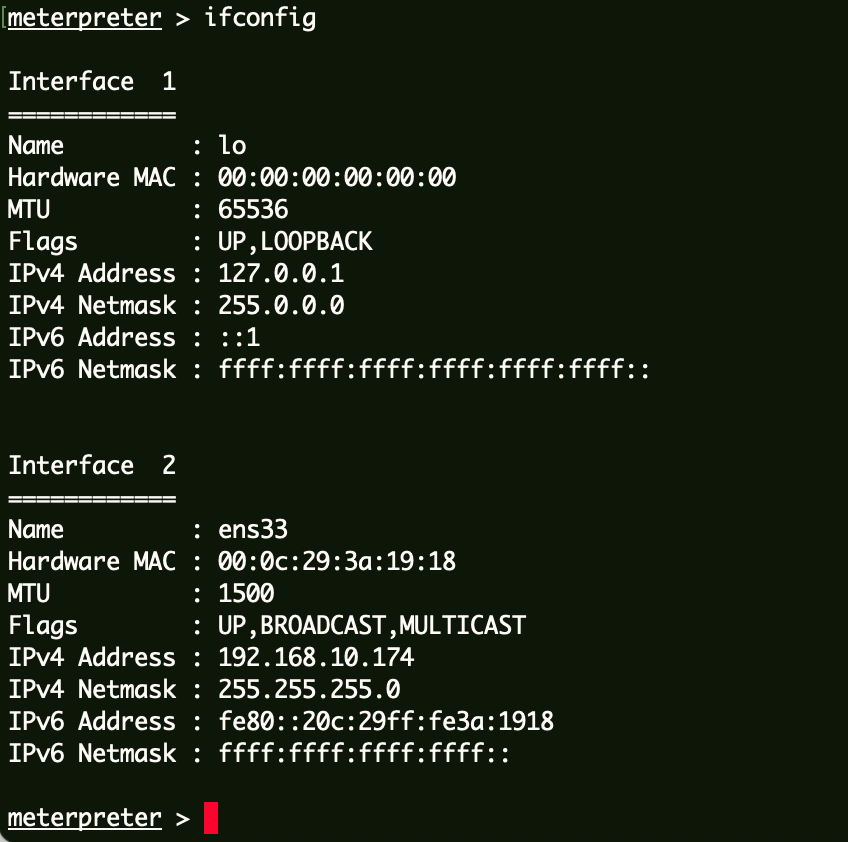This screenshot has height=842, width=848.
Task: Click the IPv4 address 192.168.10.174
Action: (316, 658)
